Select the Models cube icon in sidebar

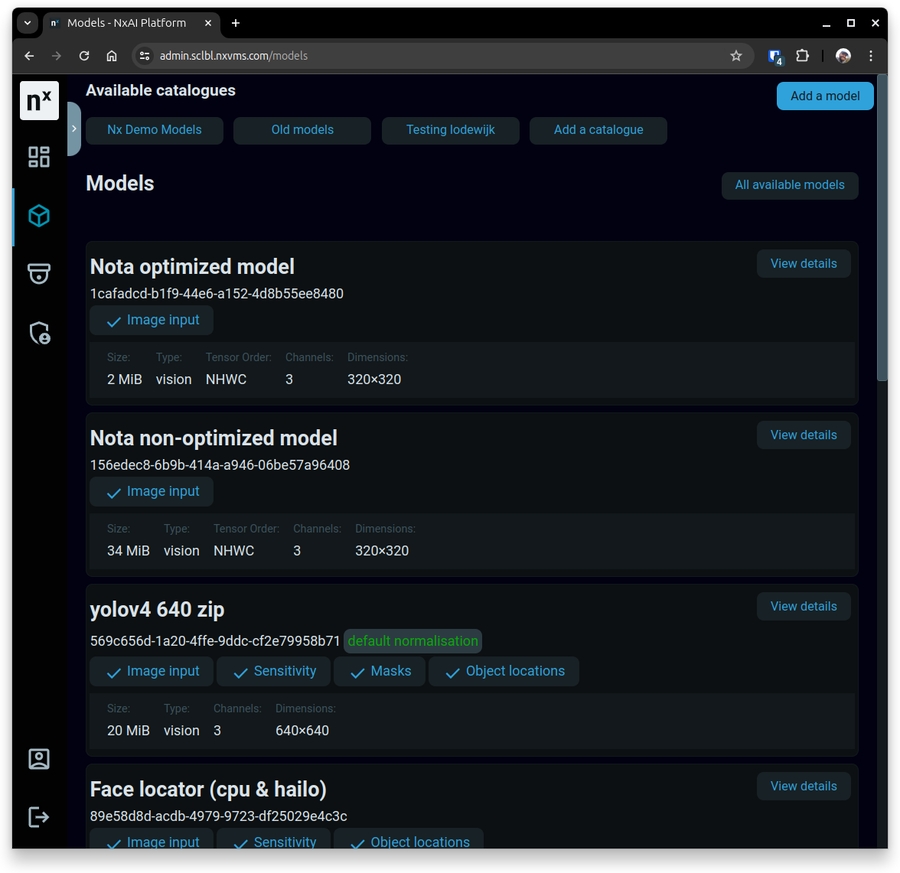click(x=39, y=216)
